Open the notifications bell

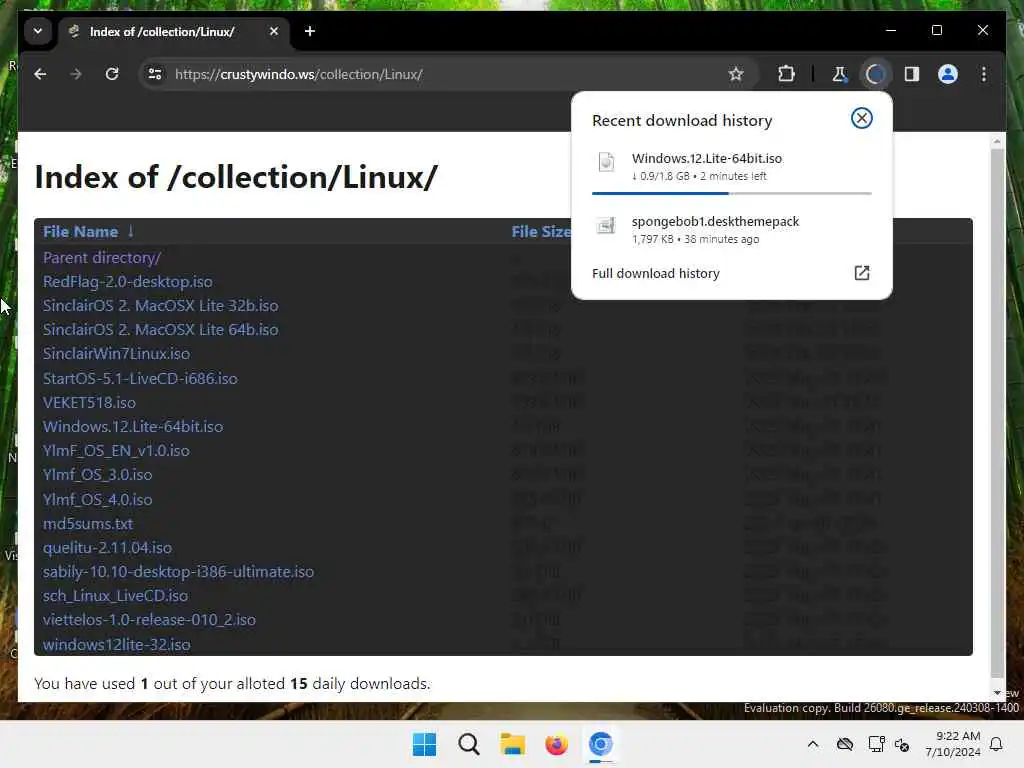[997, 744]
